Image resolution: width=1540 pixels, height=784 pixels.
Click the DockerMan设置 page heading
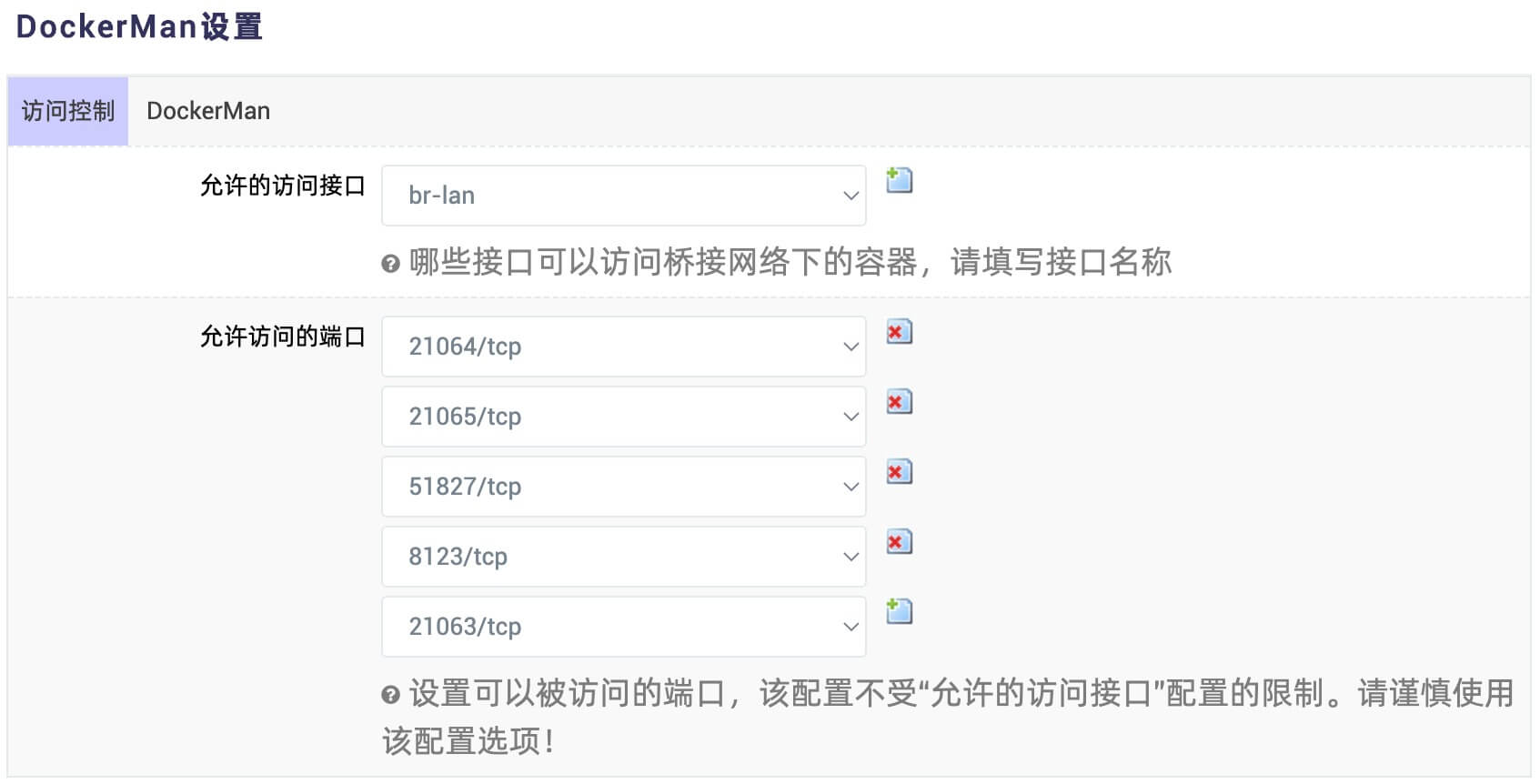tap(139, 26)
